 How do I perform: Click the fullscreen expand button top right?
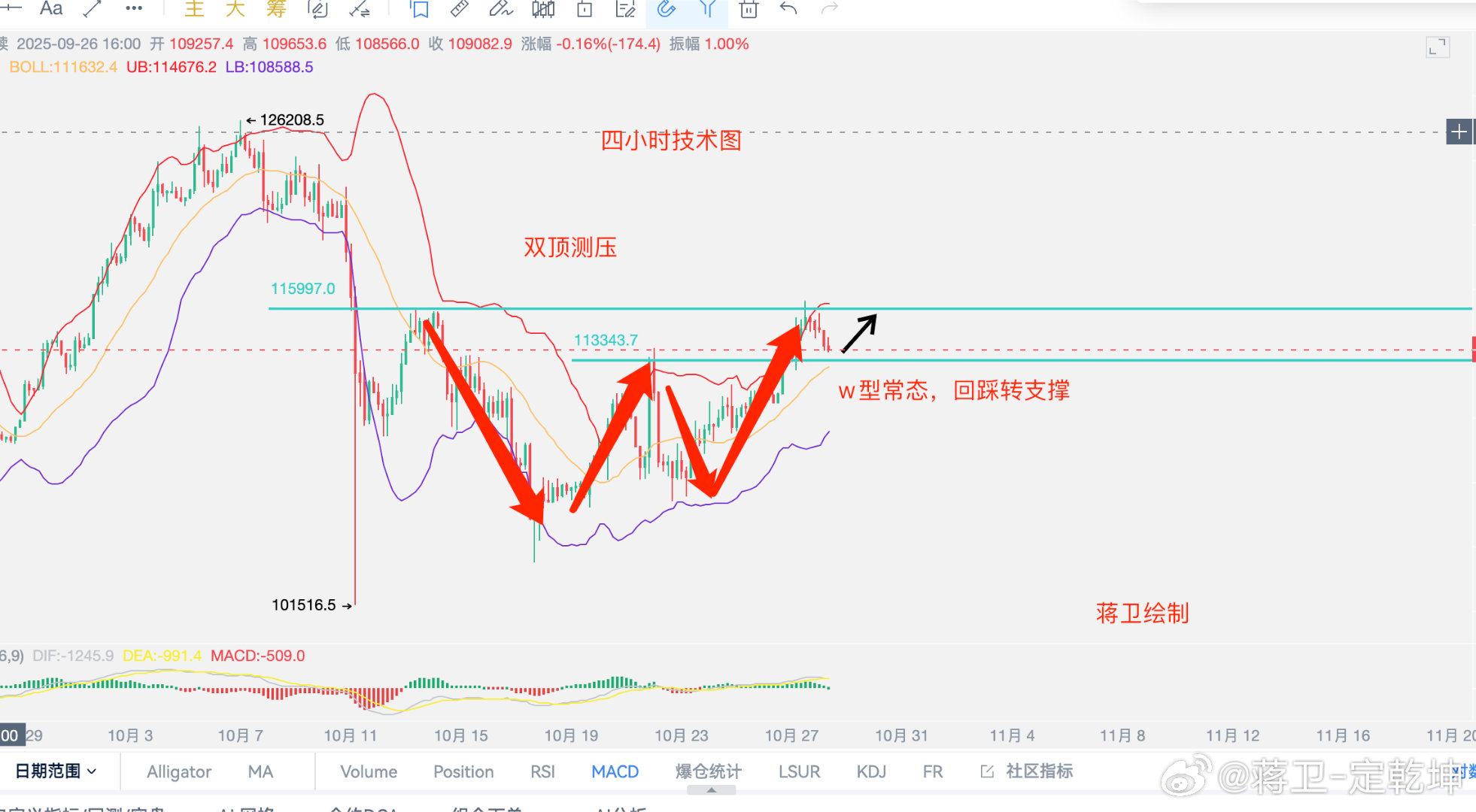pyautogui.click(x=1438, y=47)
